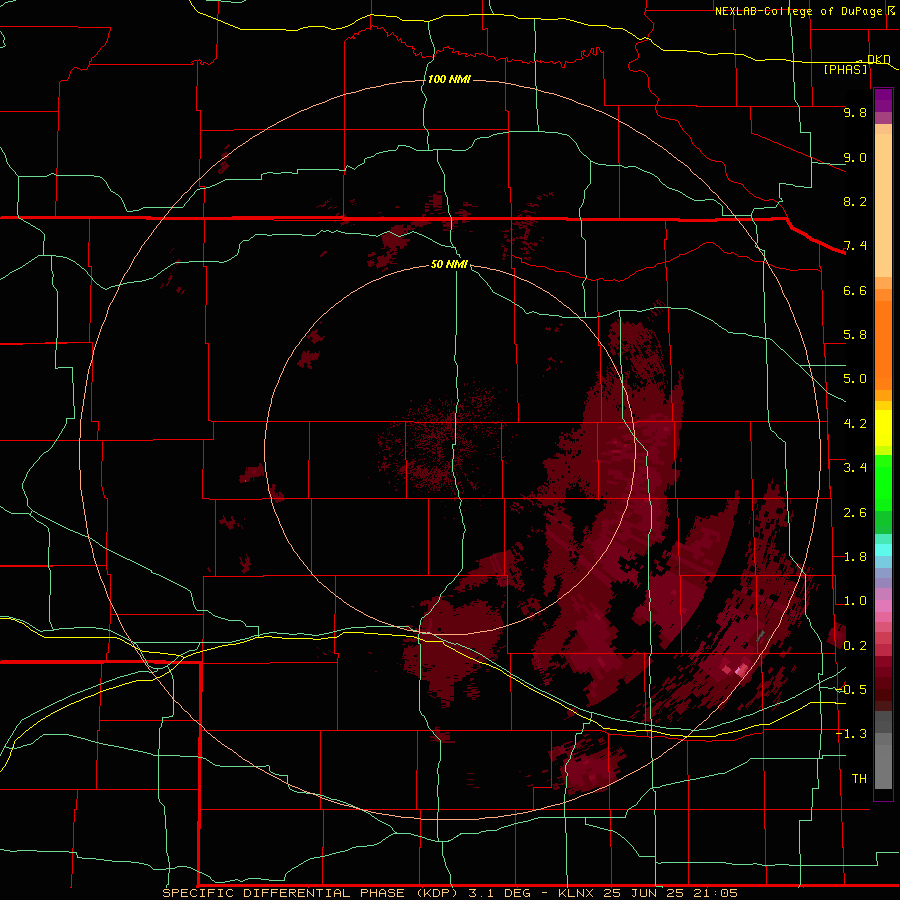Click the 0.2 scale value
The width and height of the screenshot is (900, 900).
[855, 646]
